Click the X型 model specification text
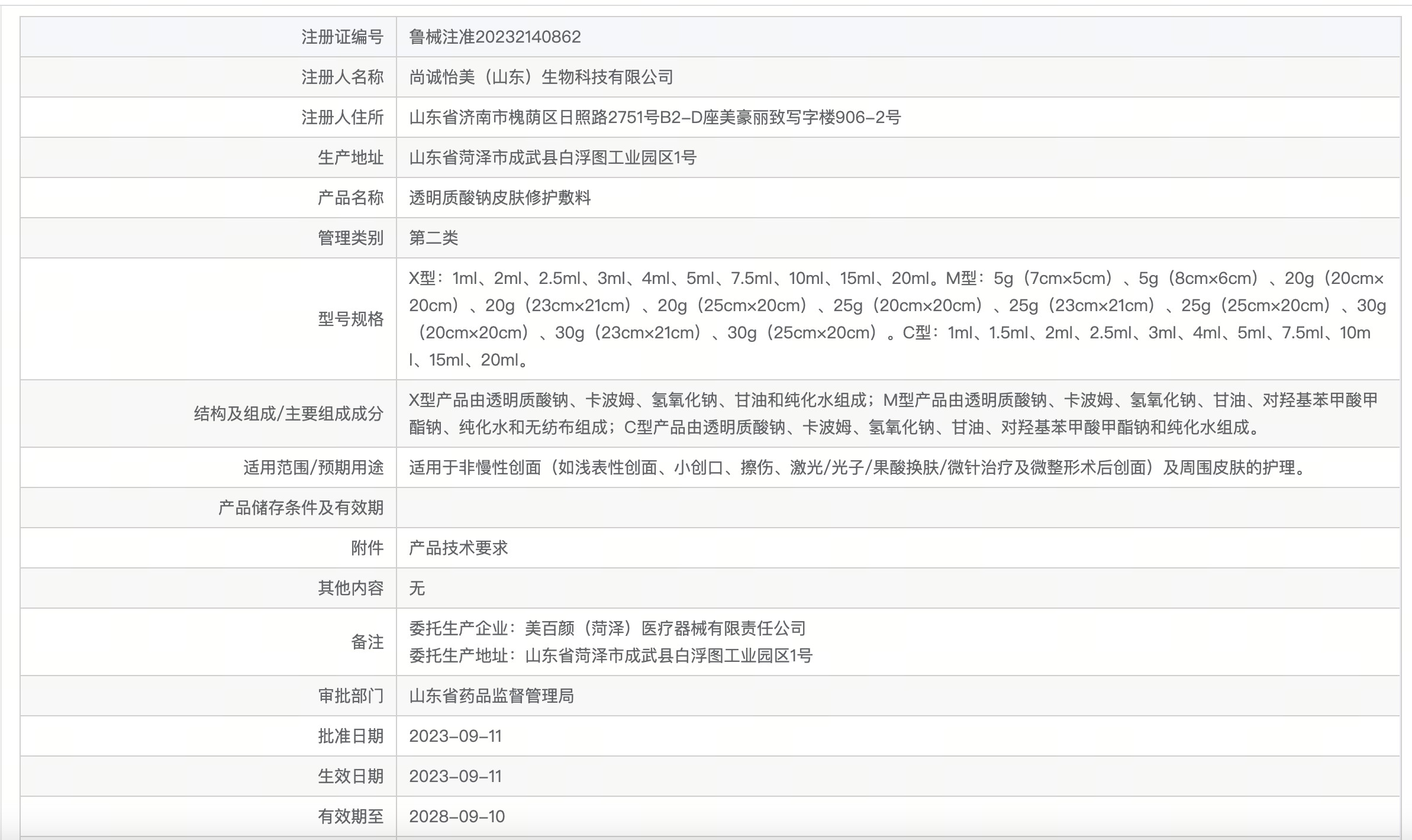 [x=898, y=319]
